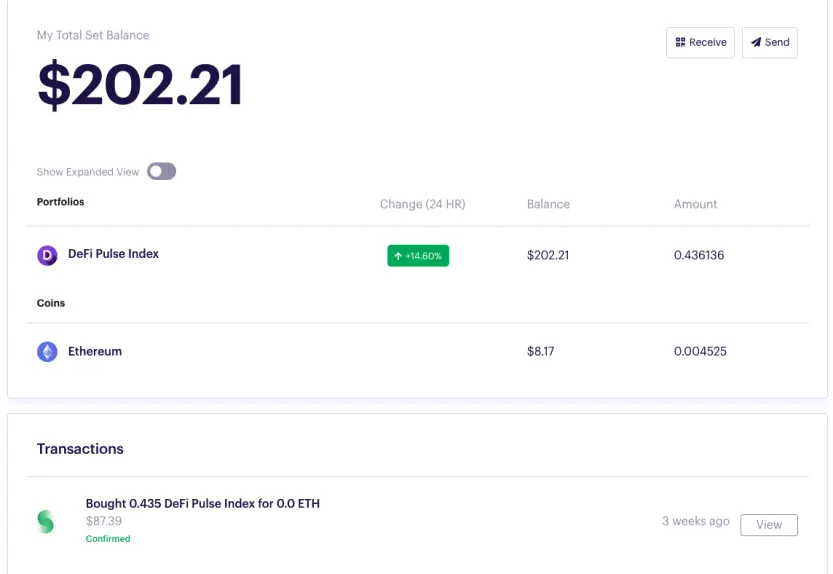The width and height of the screenshot is (833, 574).
Task: Click the DeFi Pulse Index purple logo icon
Action: [47, 256]
